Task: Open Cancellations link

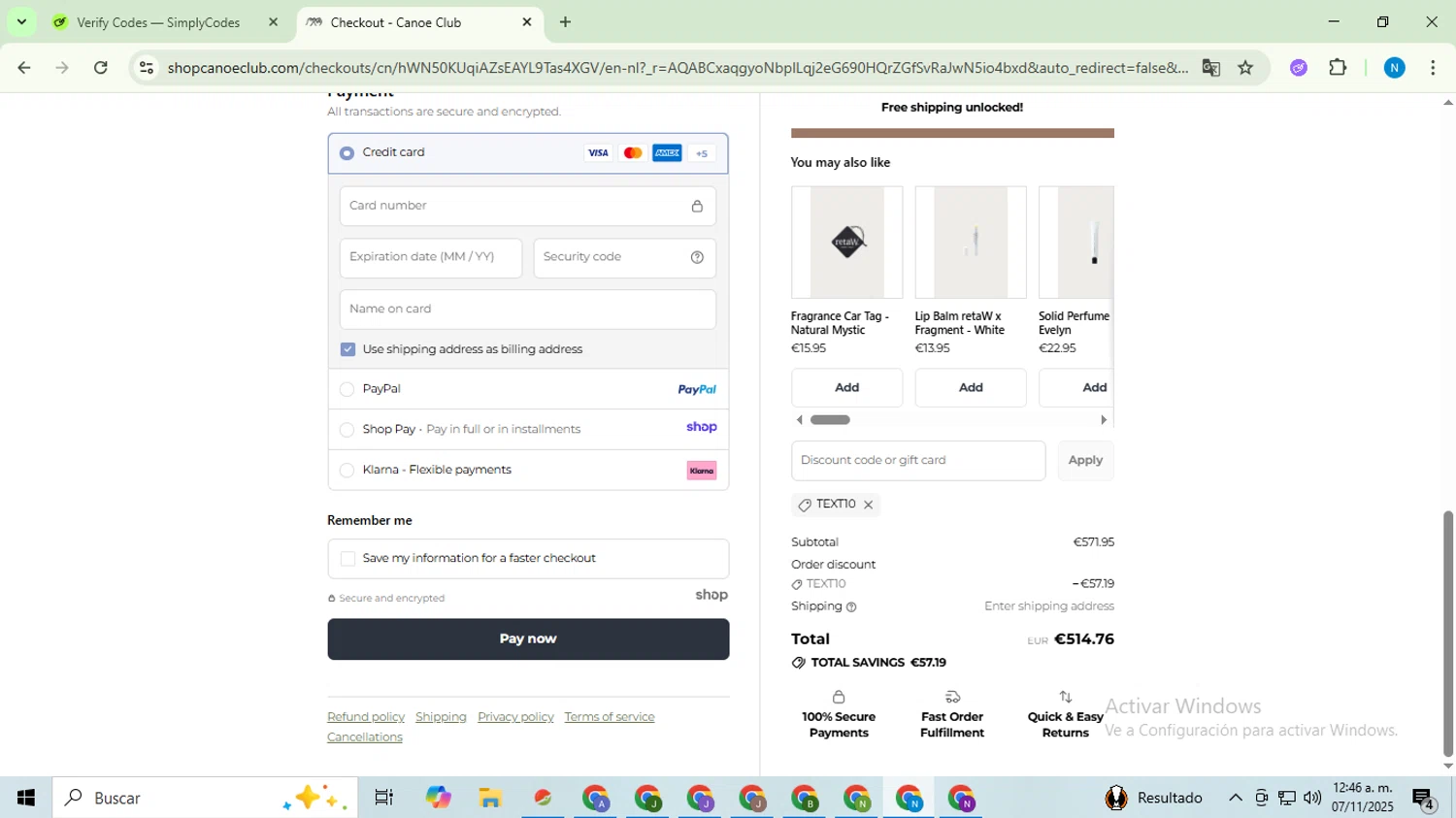Action: point(365,737)
